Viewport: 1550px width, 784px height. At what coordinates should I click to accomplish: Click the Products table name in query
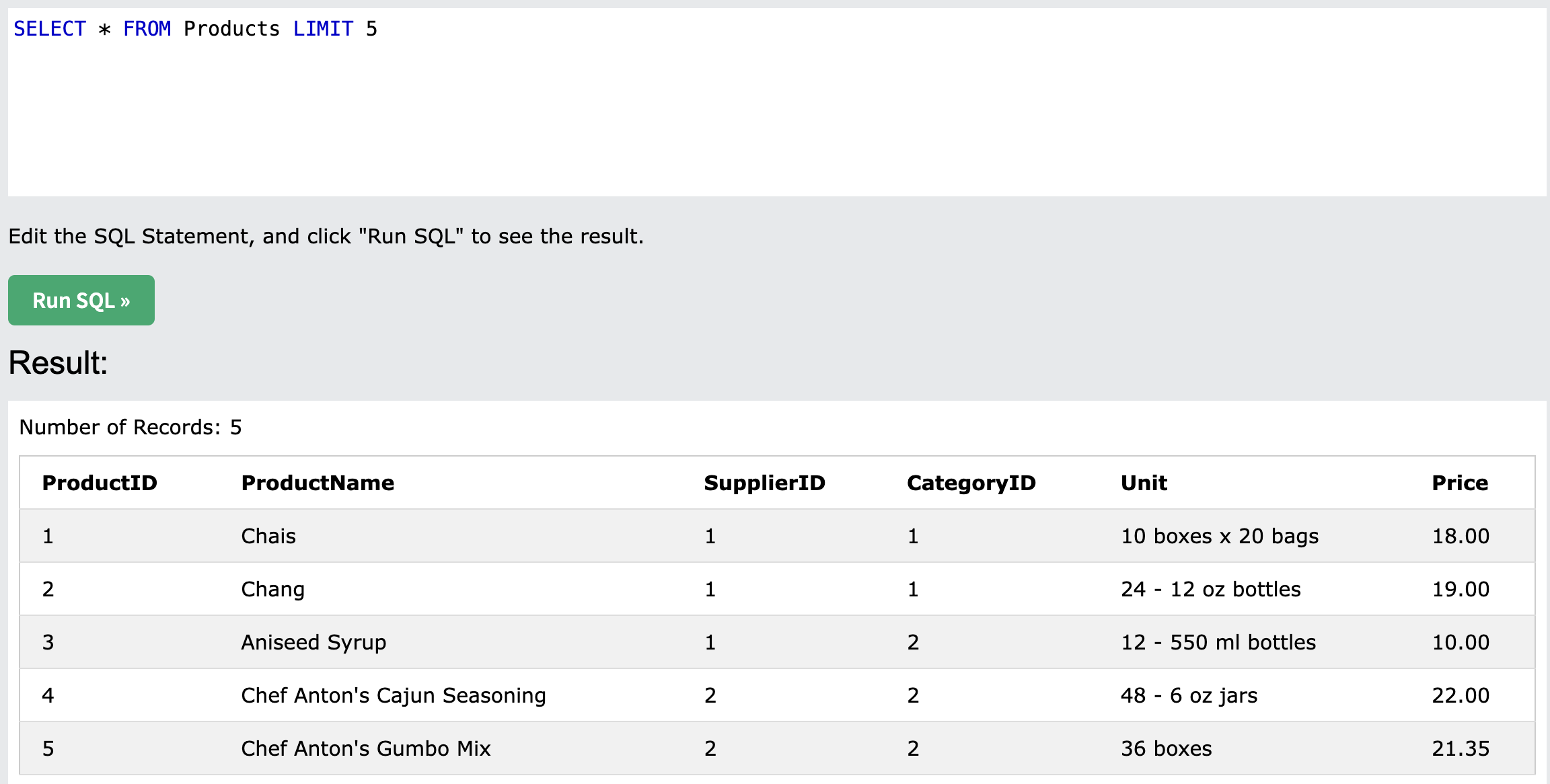(x=231, y=29)
